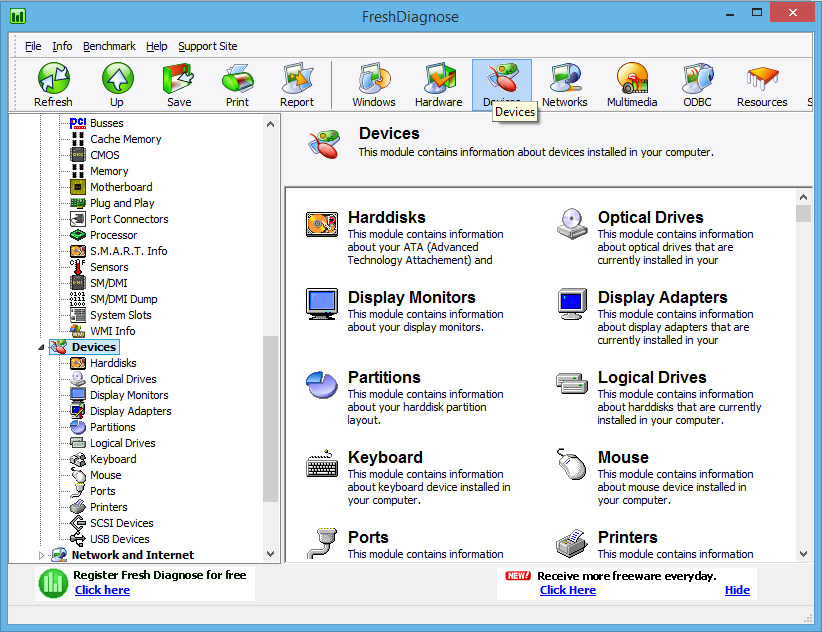Open the Harddisks module in content pane
822x632 pixels.
(x=321, y=225)
